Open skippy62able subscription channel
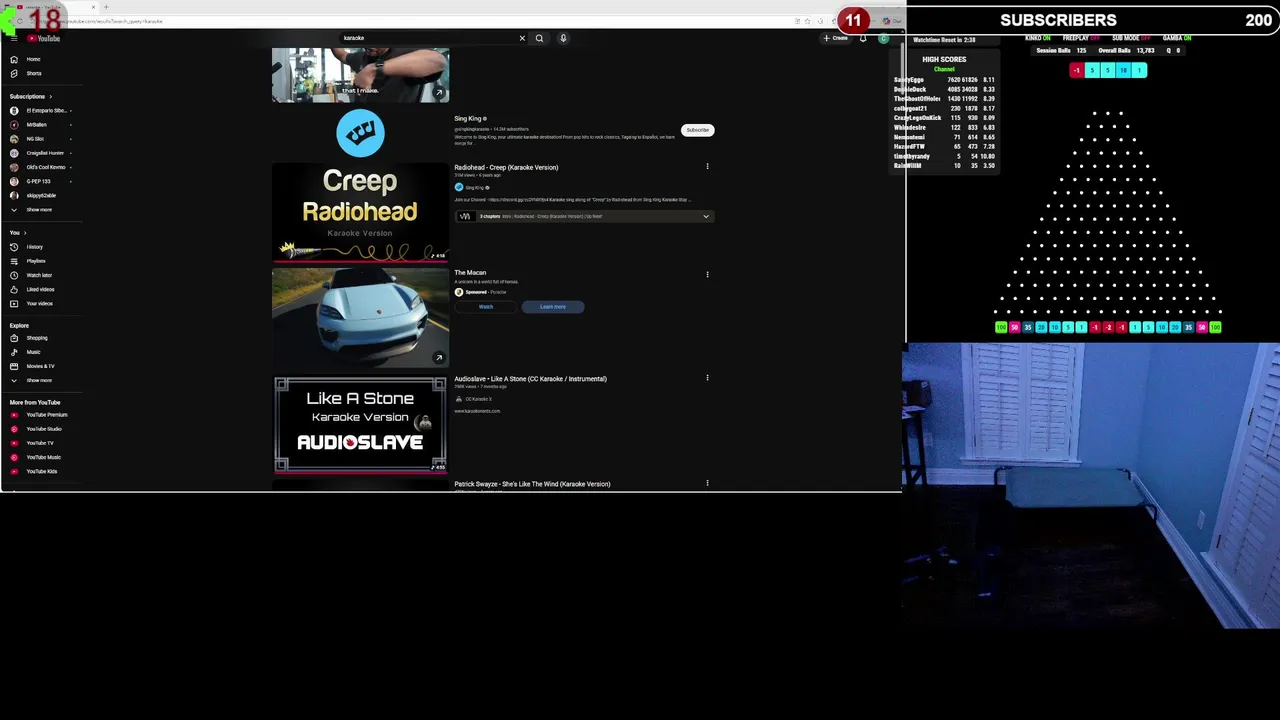Screen dimensions: 1280x720 [x=41, y=195]
